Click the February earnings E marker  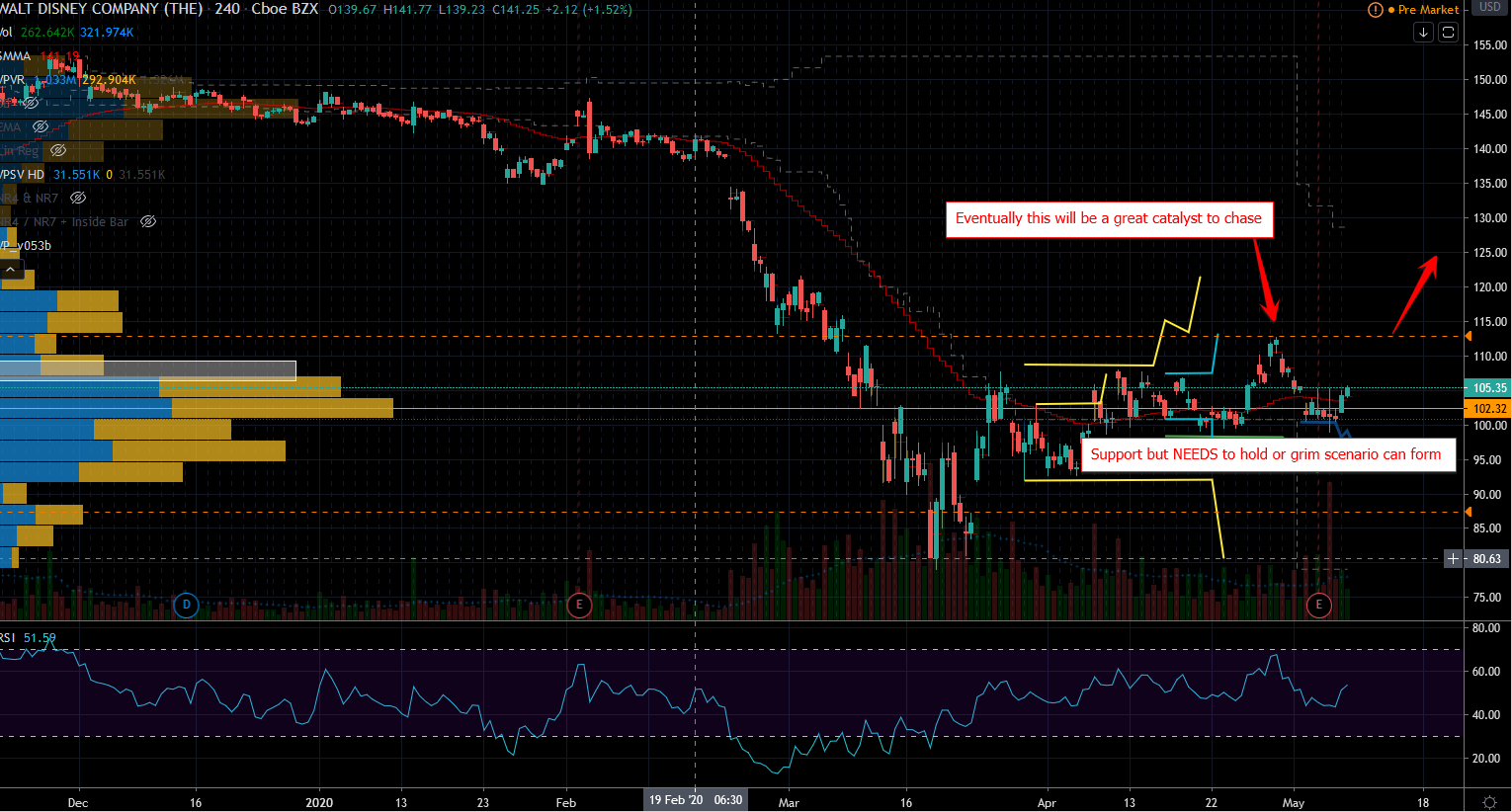pyautogui.click(x=579, y=605)
